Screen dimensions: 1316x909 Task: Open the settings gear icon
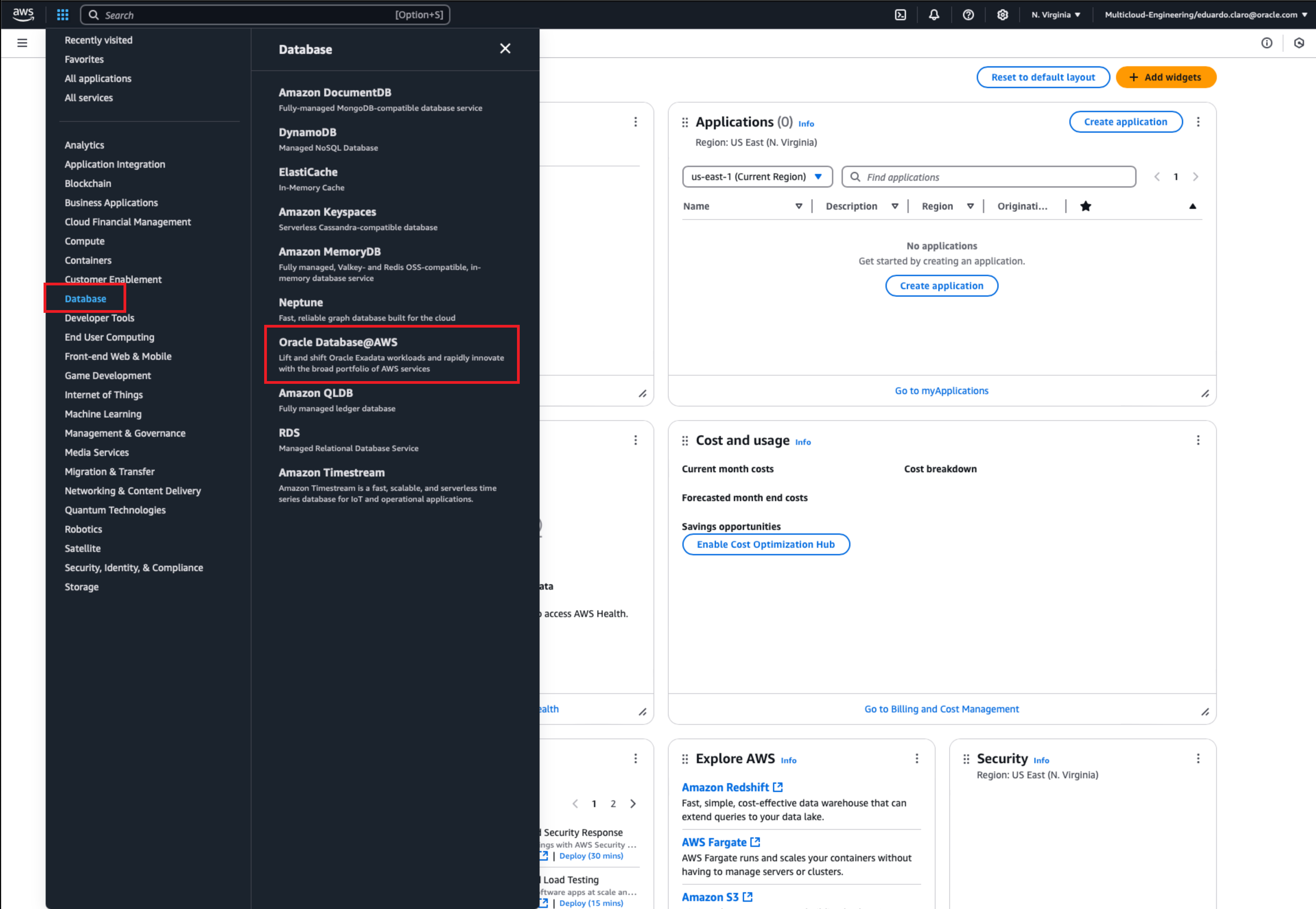1002,14
